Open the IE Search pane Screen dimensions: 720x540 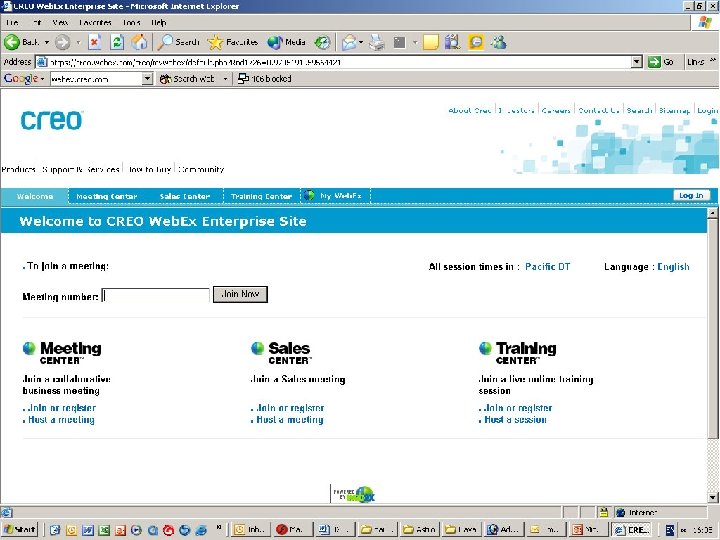(x=179, y=43)
